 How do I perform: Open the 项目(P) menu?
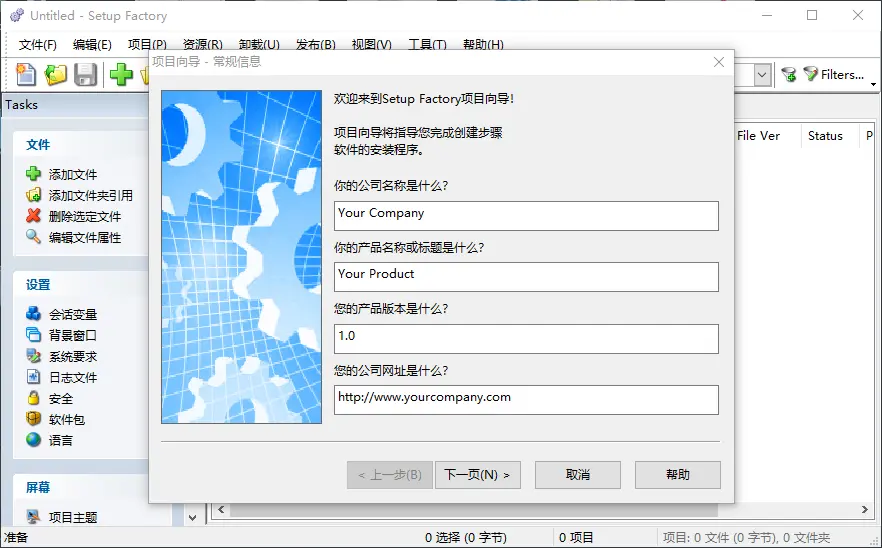(x=147, y=44)
